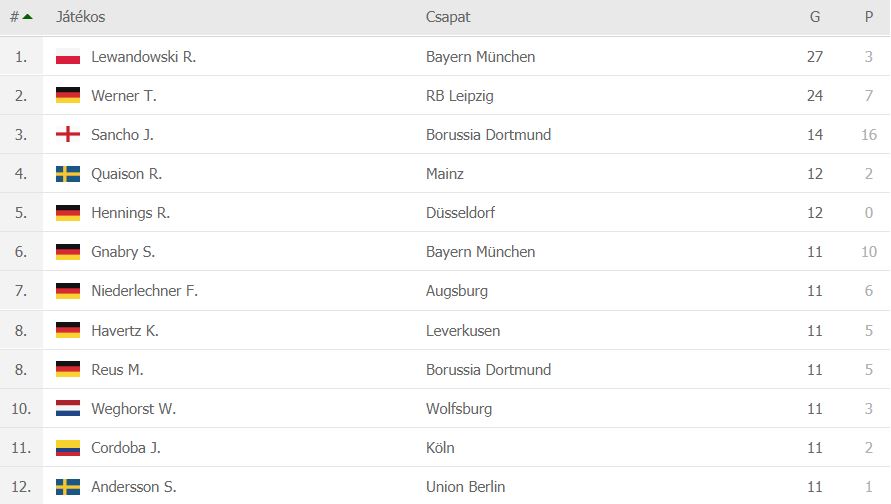Viewport: 891px width, 504px height.
Task: Select Niederlechner F. player name
Action: (x=144, y=291)
